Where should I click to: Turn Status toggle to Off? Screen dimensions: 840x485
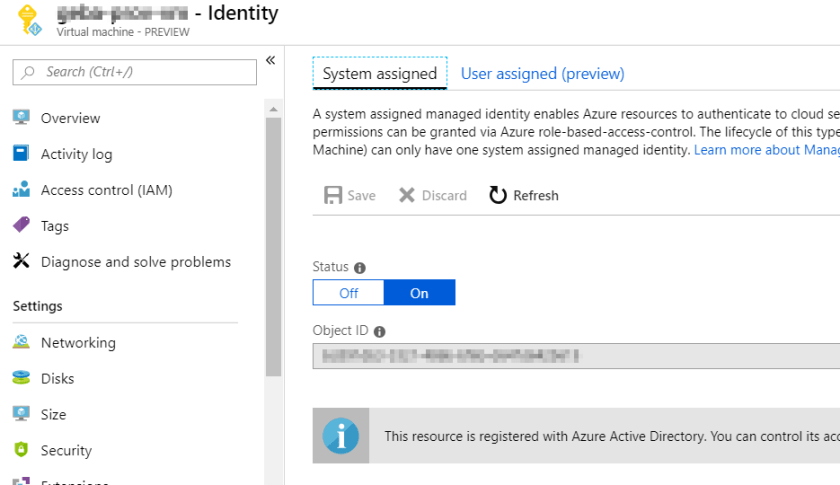point(348,293)
